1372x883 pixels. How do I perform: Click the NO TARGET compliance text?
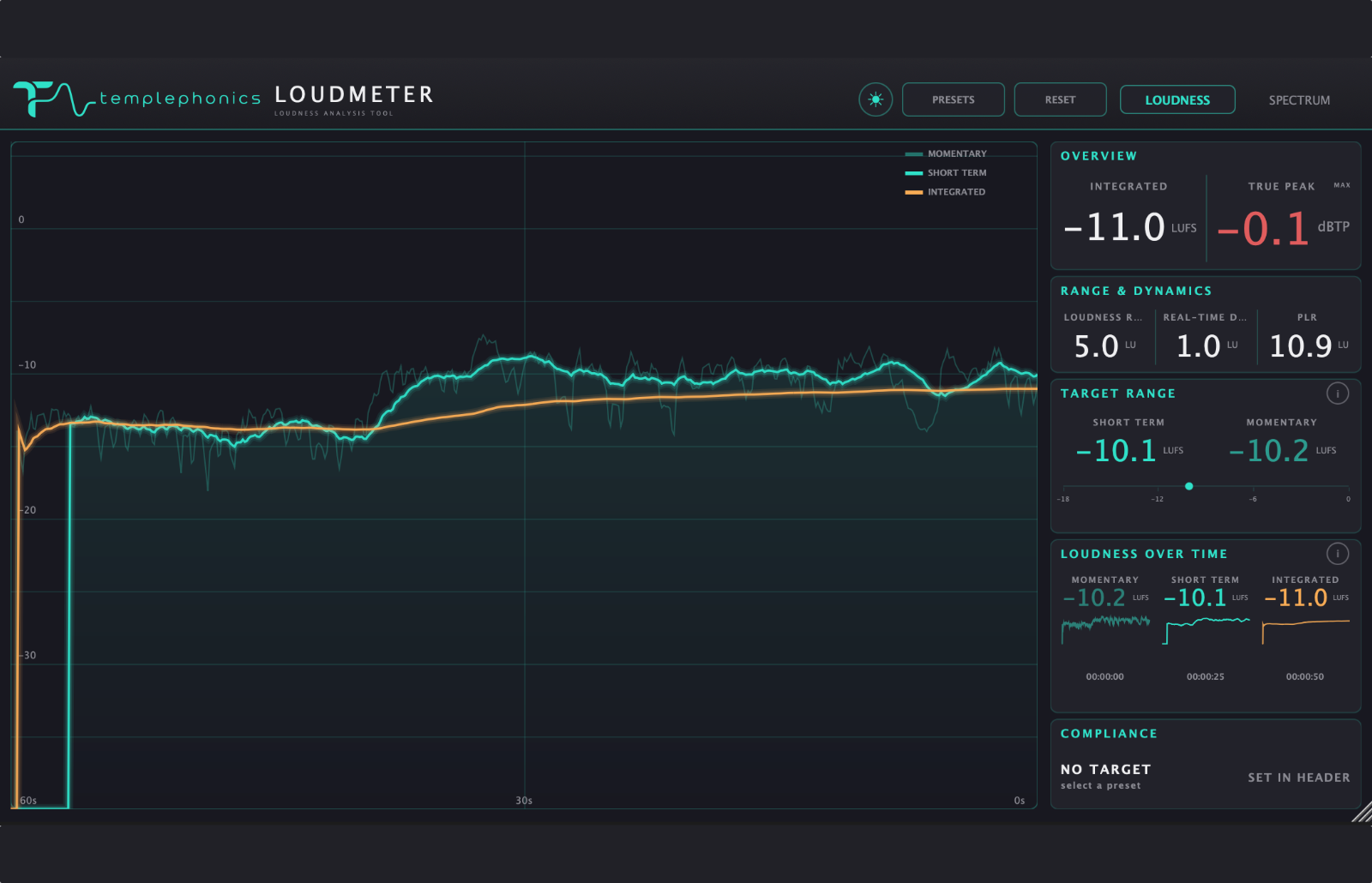(1105, 770)
